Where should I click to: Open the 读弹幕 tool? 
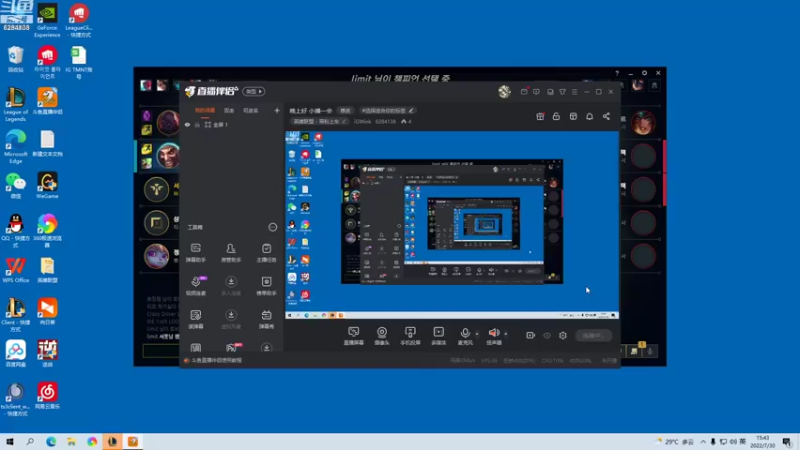click(x=195, y=319)
